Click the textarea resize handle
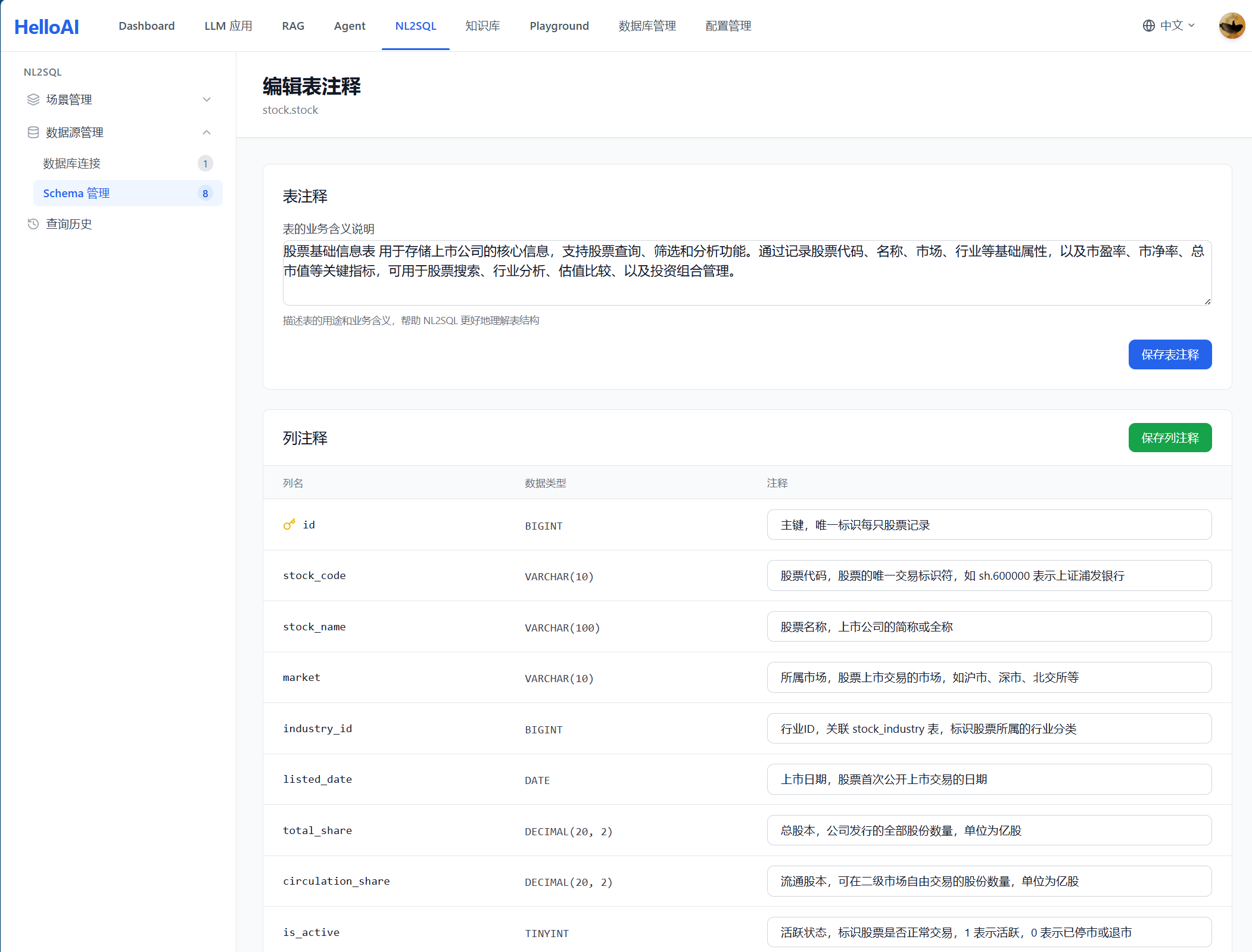 click(x=1207, y=301)
